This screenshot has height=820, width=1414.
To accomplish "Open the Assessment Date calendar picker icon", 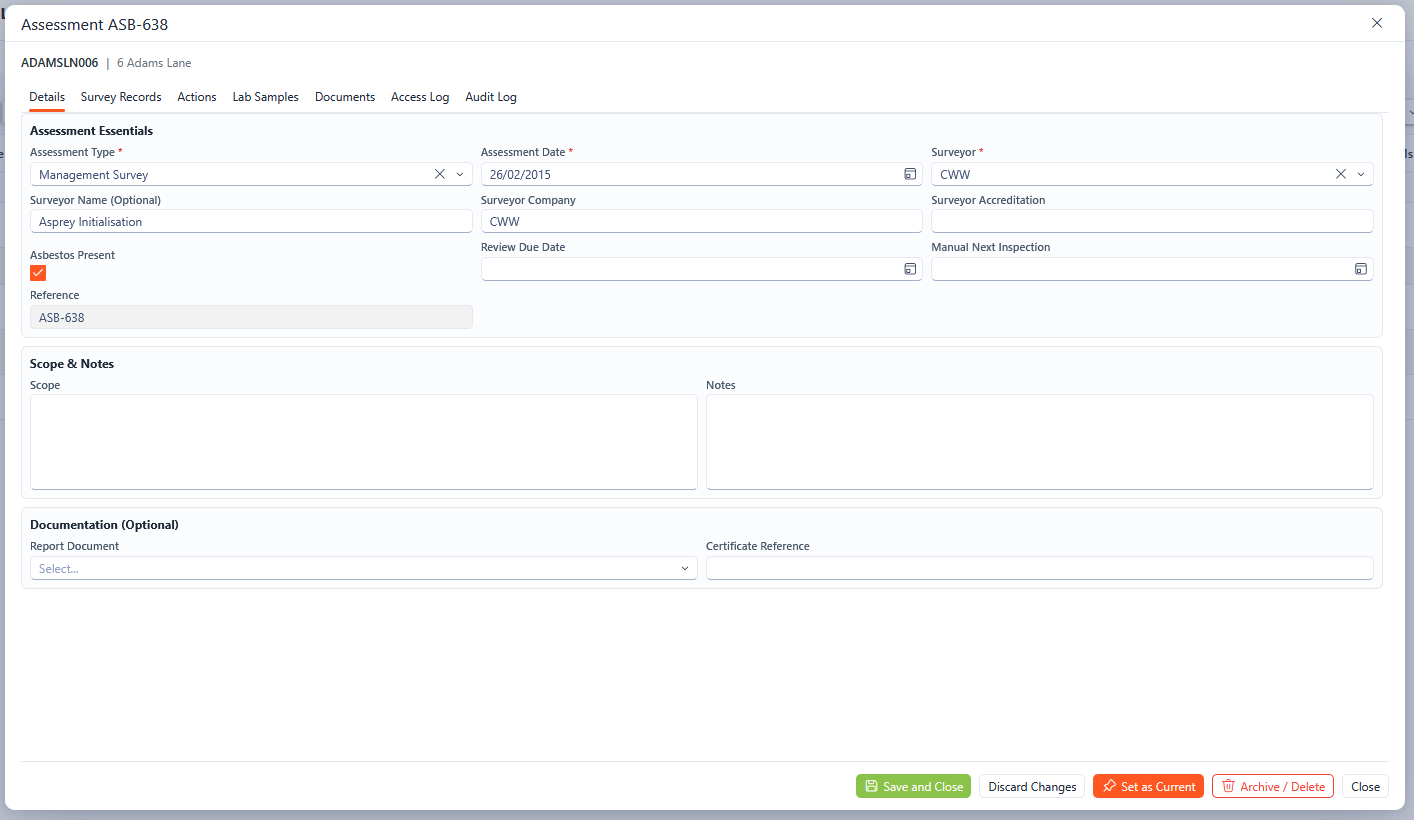I will click(x=910, y=174).
